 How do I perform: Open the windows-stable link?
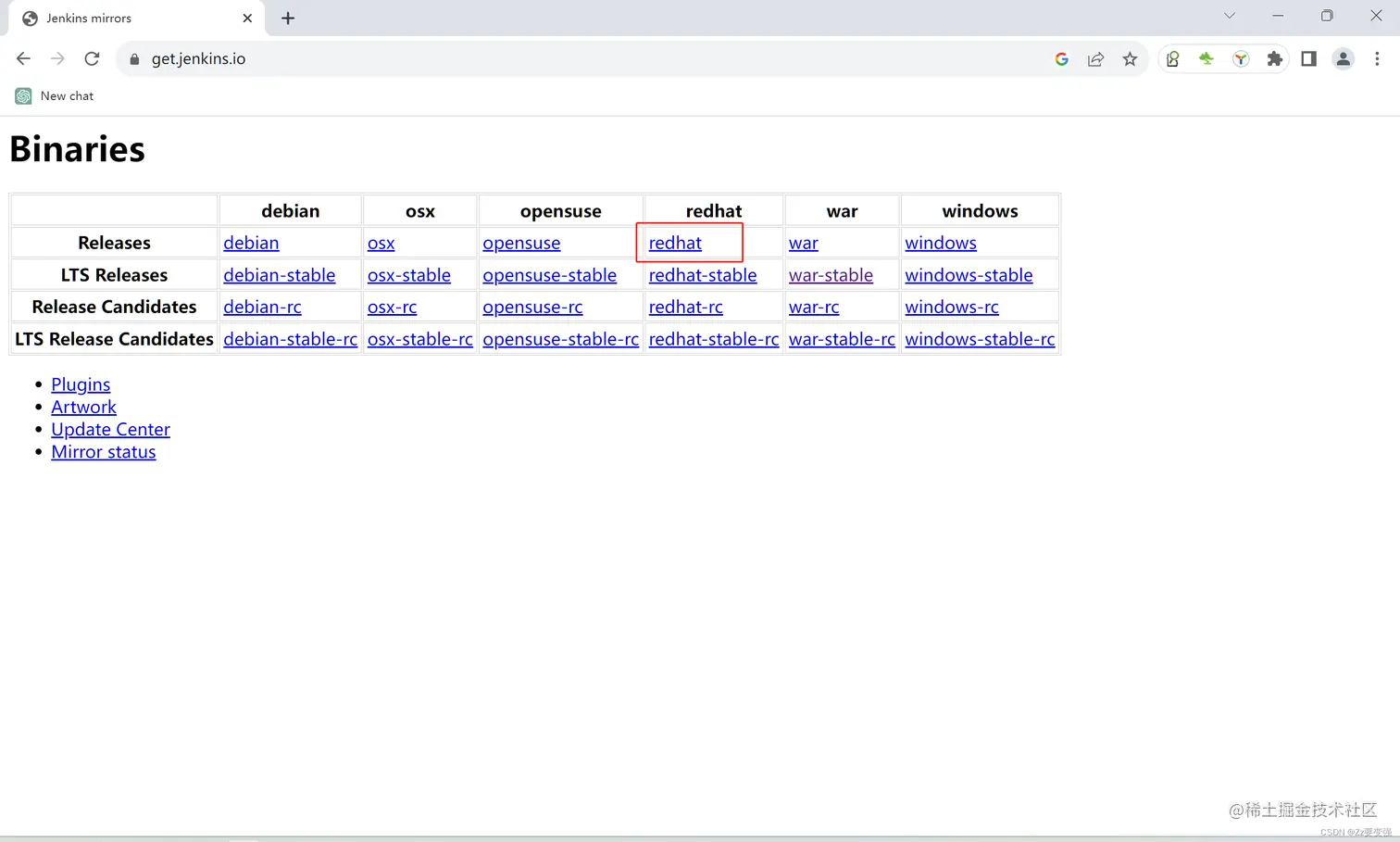969,275
